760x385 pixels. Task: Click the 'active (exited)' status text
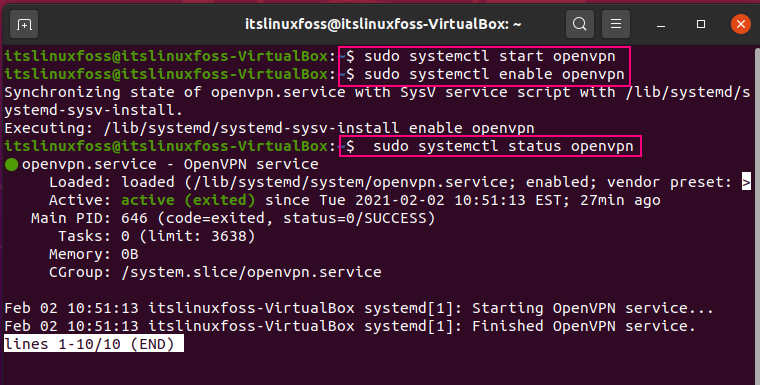[x=188, y=200]
